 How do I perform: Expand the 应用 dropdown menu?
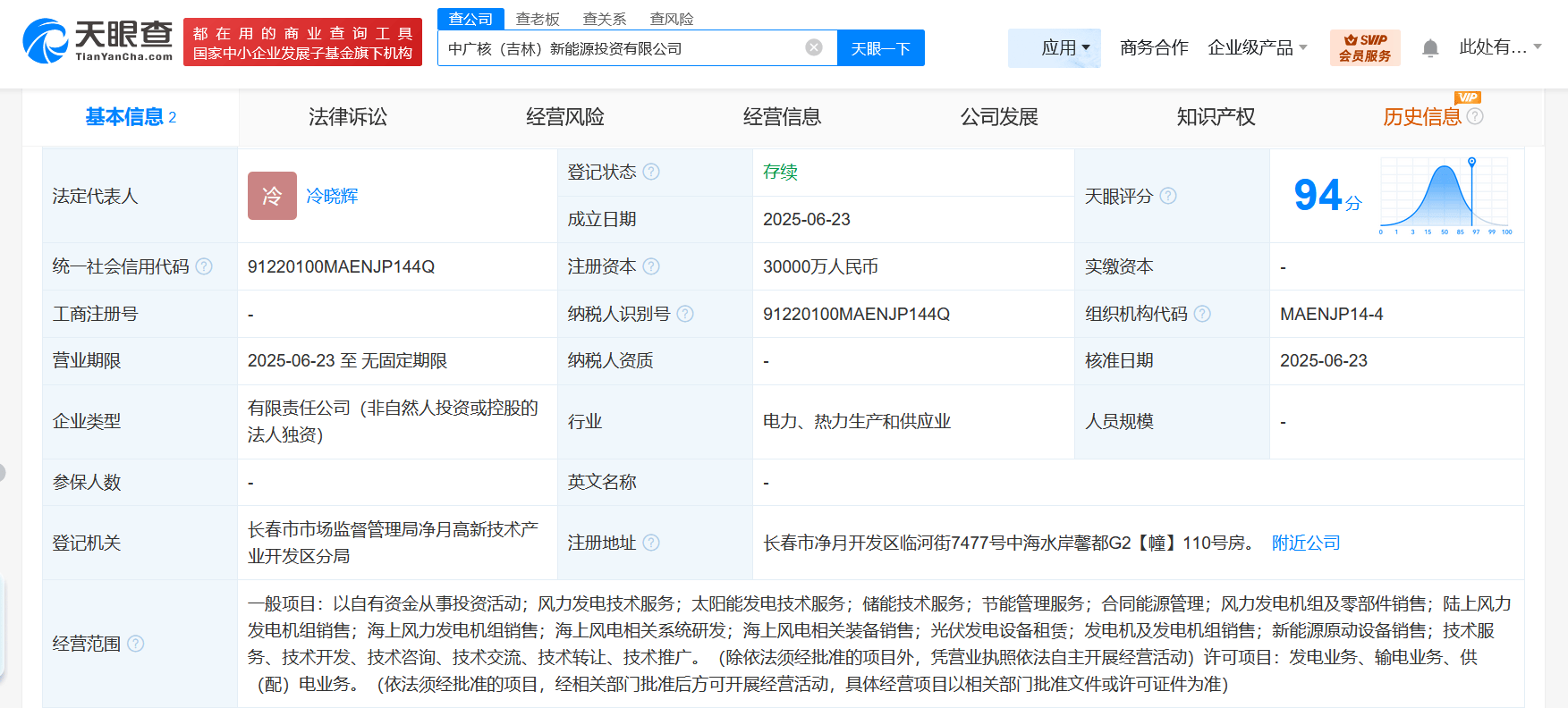pyautogui.click(x=1065, y=47)
